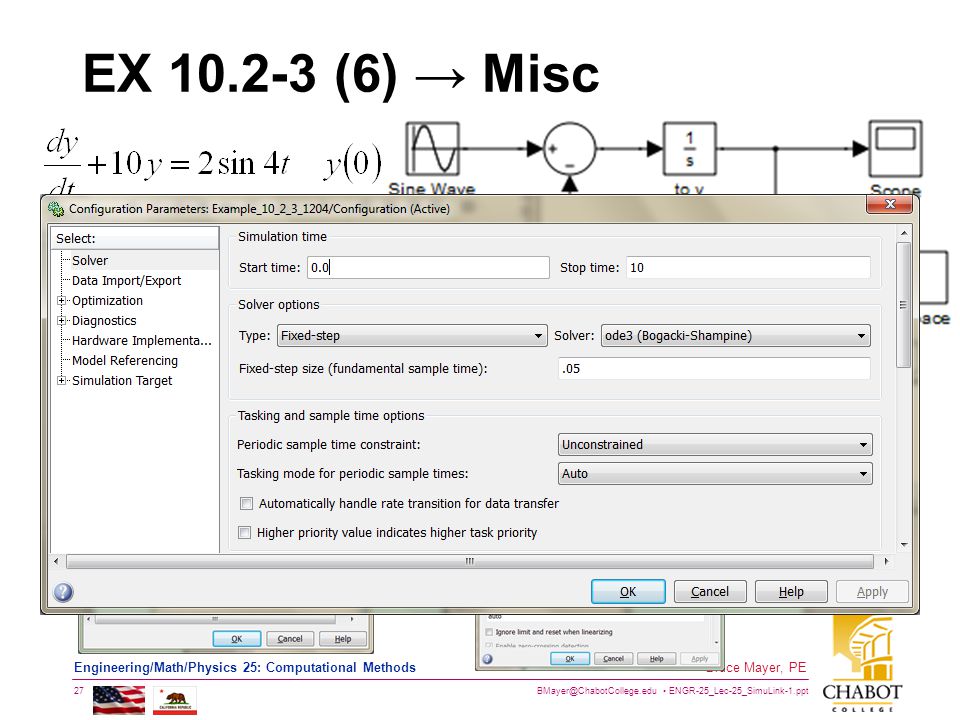The width and height of the screenshot is (960, 720).
Task: Click the BMayer@ChabotCollege.edu text
Action: (596, 691)
